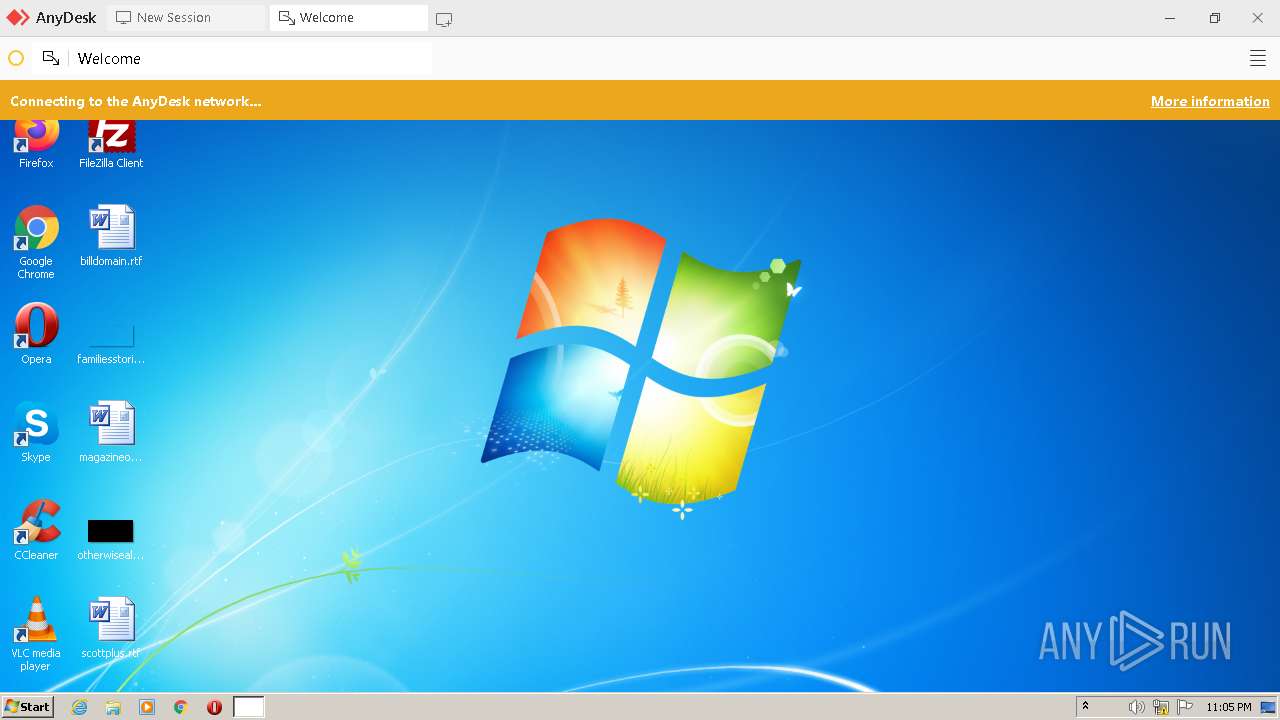Open the Action Center flag icon
This screenshot has height=720, width=1280.
coord(1186,707)
